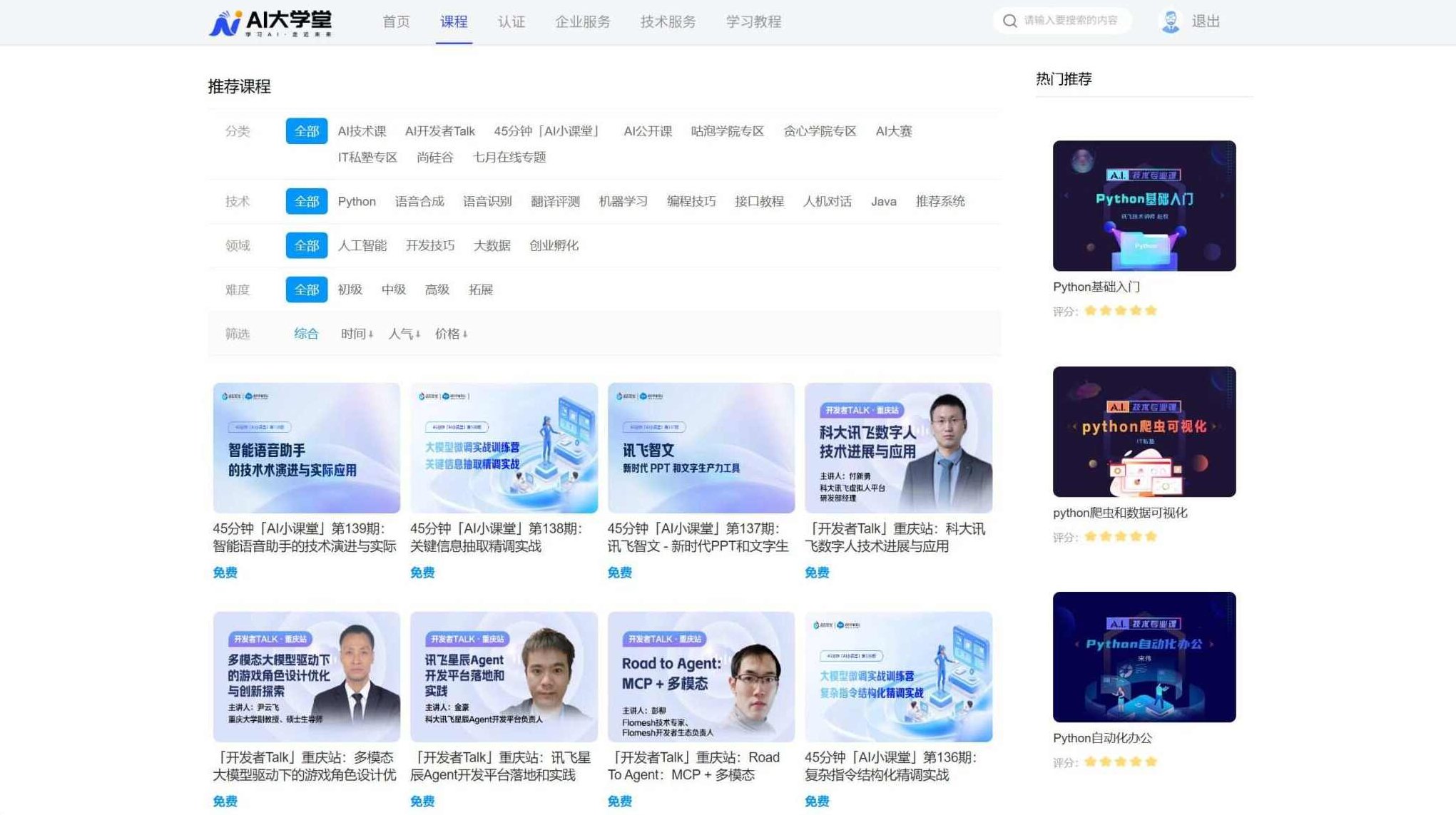The width and height of the screenshot is (1456, 815).
Task: Filter domain by 人工智能
Action: (x=362, y=245)
